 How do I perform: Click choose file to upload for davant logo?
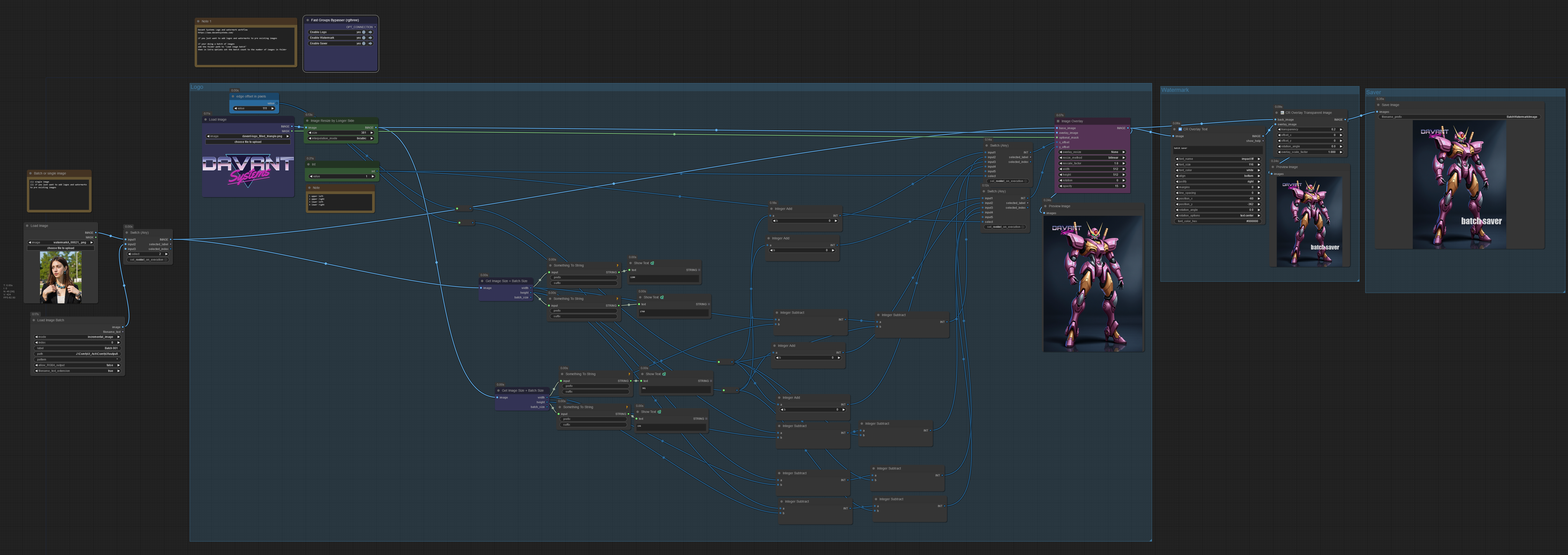(x=248, y=142)
